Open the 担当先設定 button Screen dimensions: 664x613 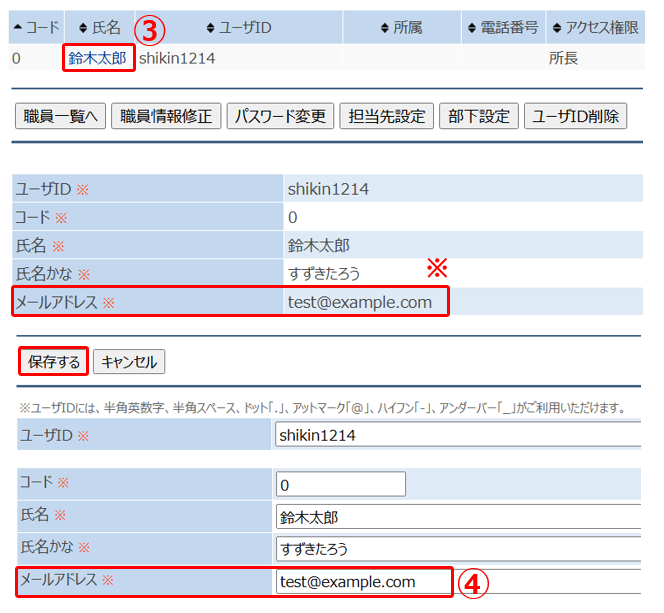(x=386, y=117)
